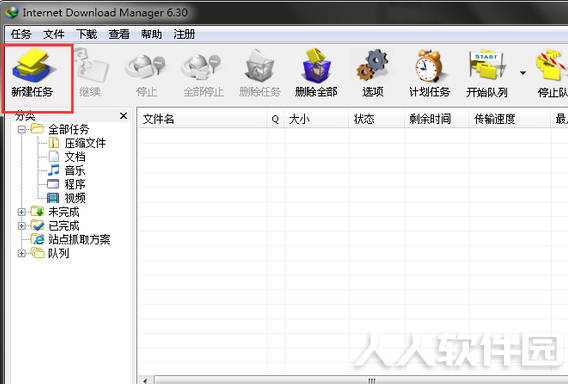Click the checkmark folder icon beside 已完成
The height and width of the screenshot is (384, 568).
(37, 225)
